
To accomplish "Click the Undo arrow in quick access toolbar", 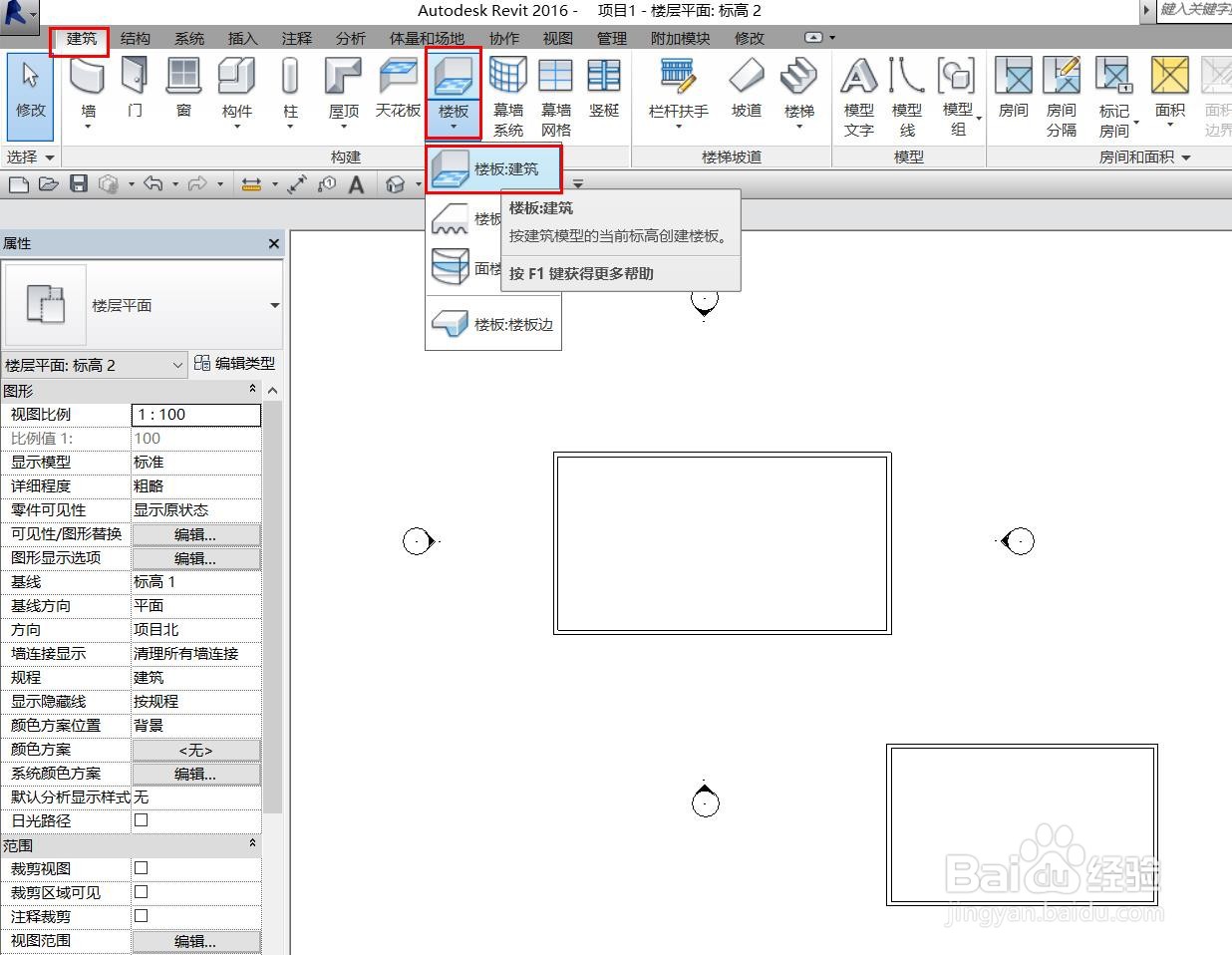I will [x=153, y=184].
